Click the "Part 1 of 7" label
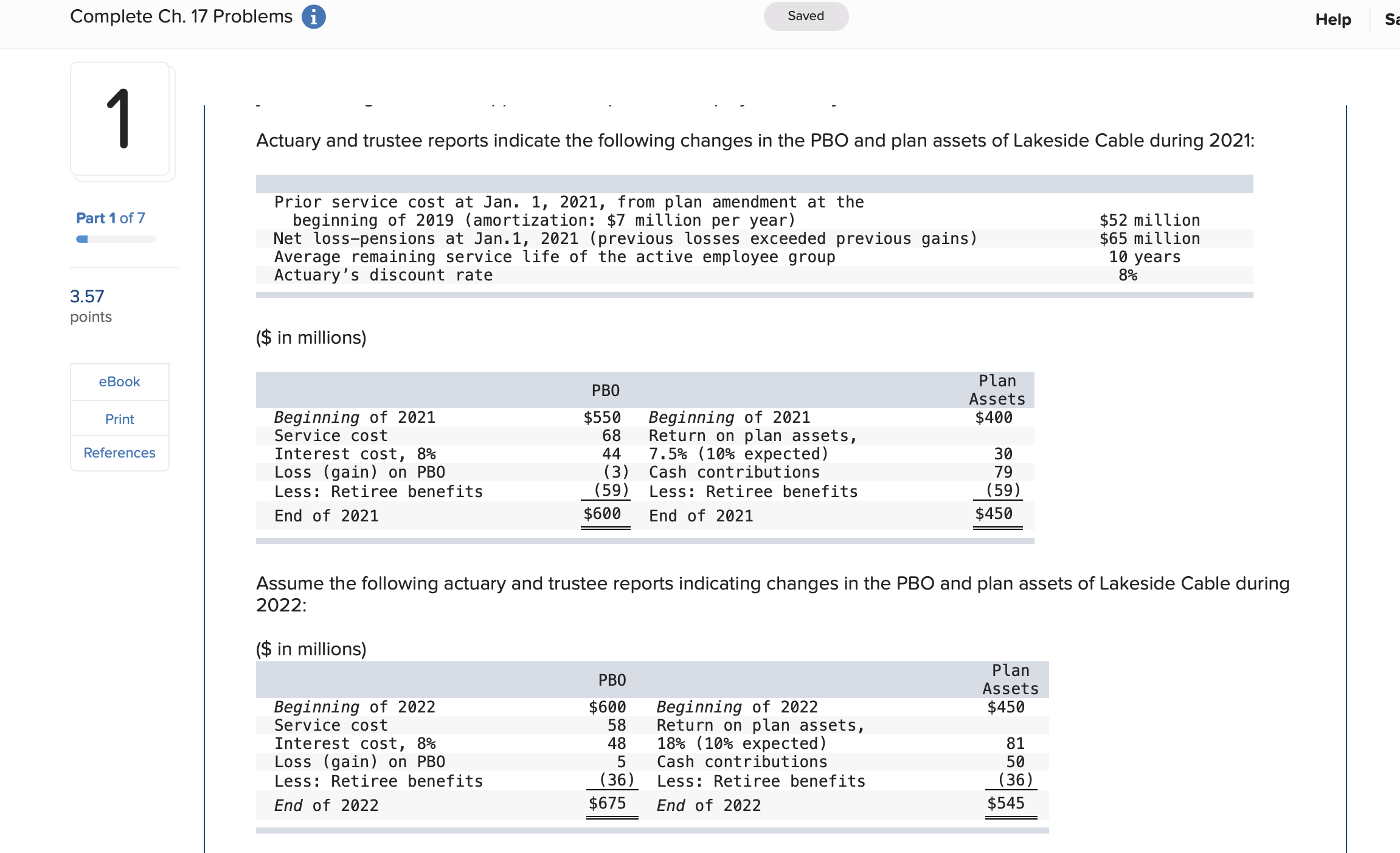 [x=109, y=217]
